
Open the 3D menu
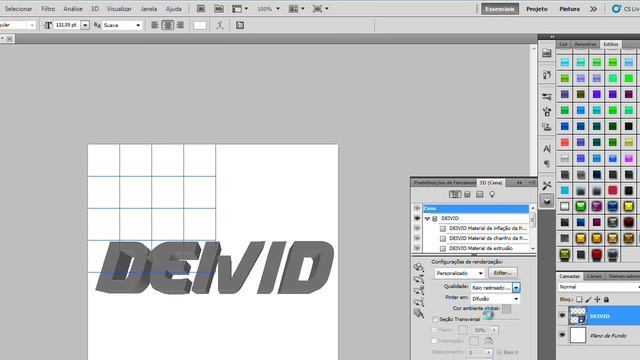pyautogui.click(x=95, y=9)
